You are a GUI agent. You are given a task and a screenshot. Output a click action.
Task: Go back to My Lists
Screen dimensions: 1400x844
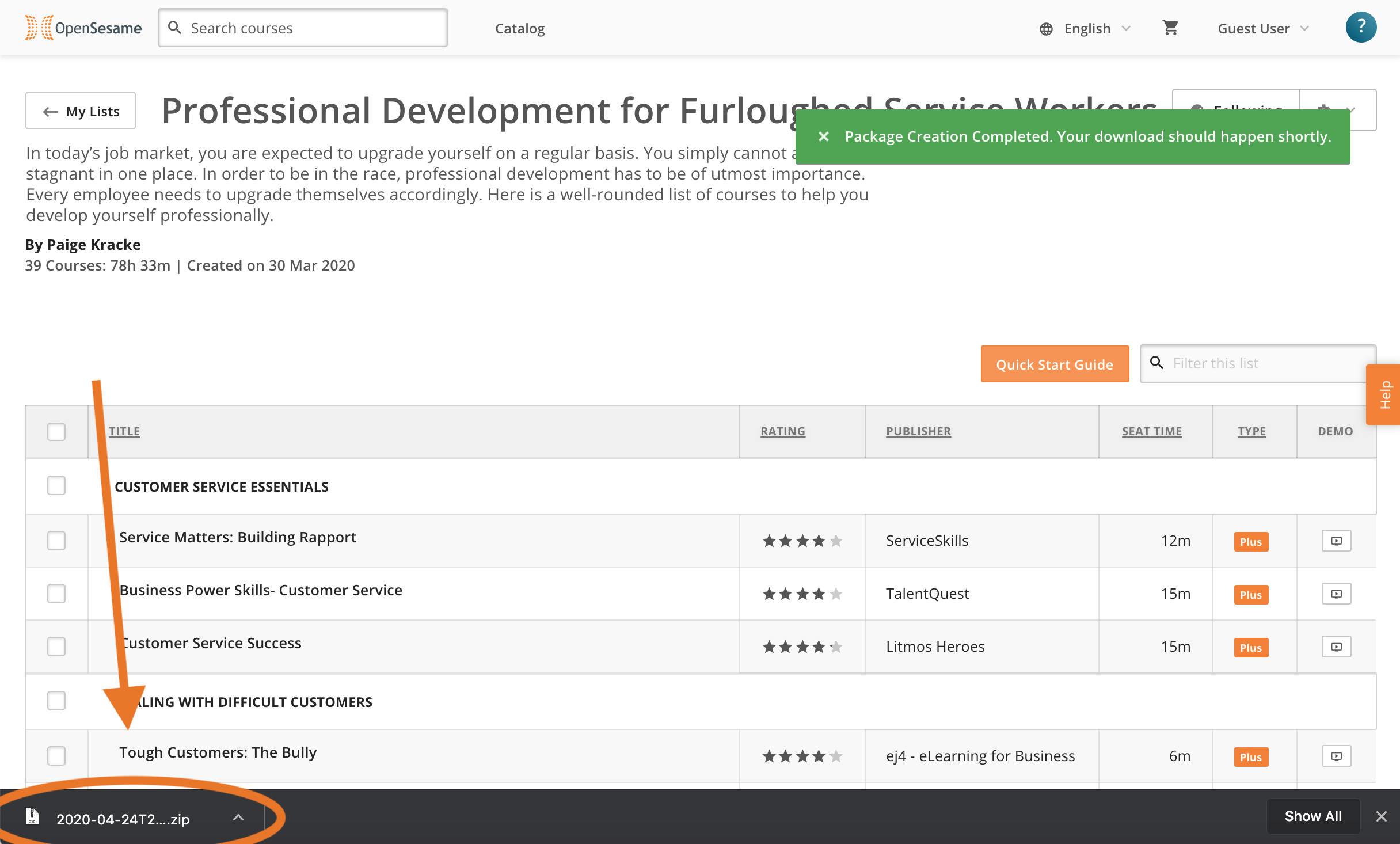tap(81, 111)
